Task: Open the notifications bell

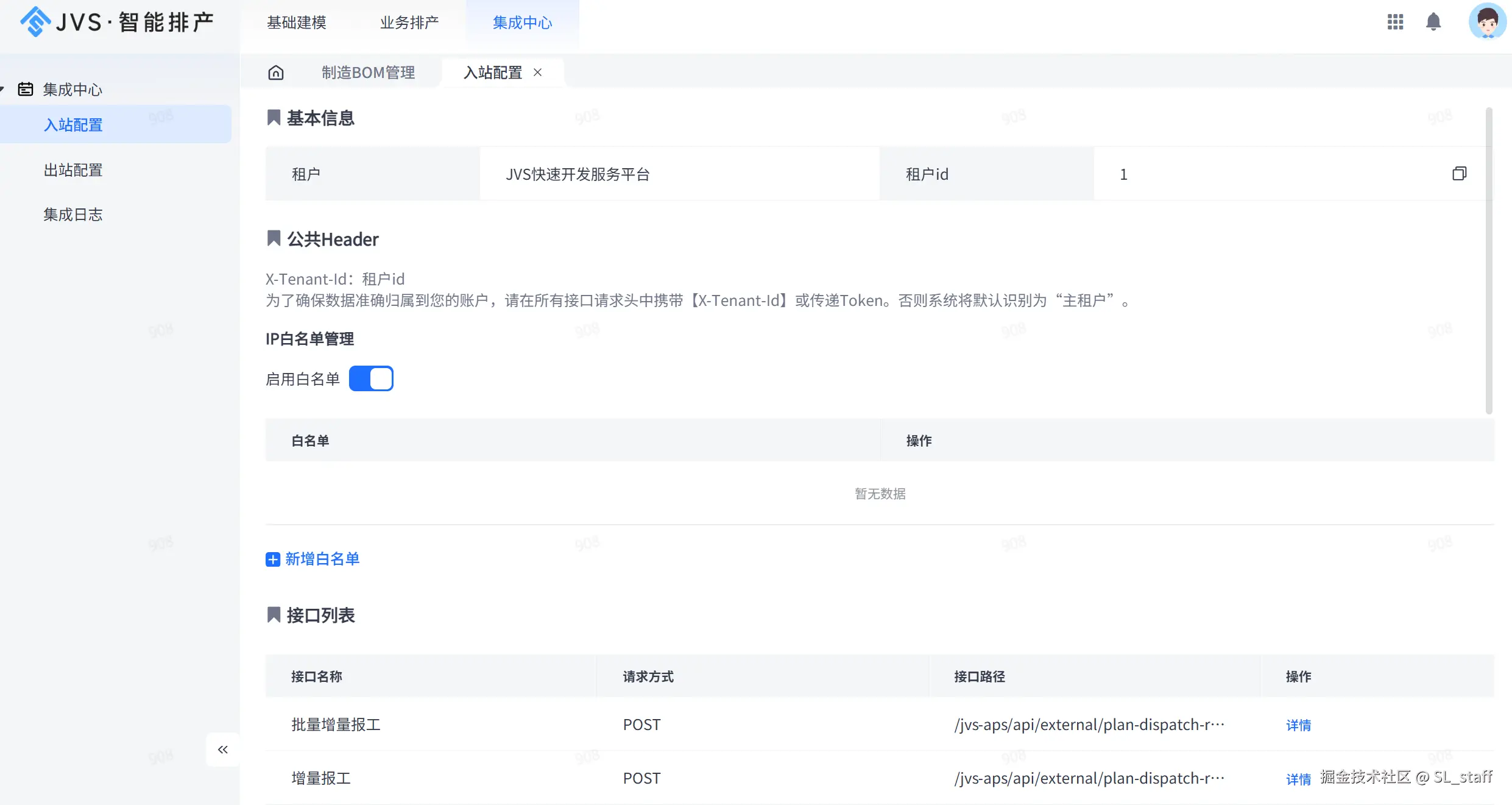Action: [1433, 23]
